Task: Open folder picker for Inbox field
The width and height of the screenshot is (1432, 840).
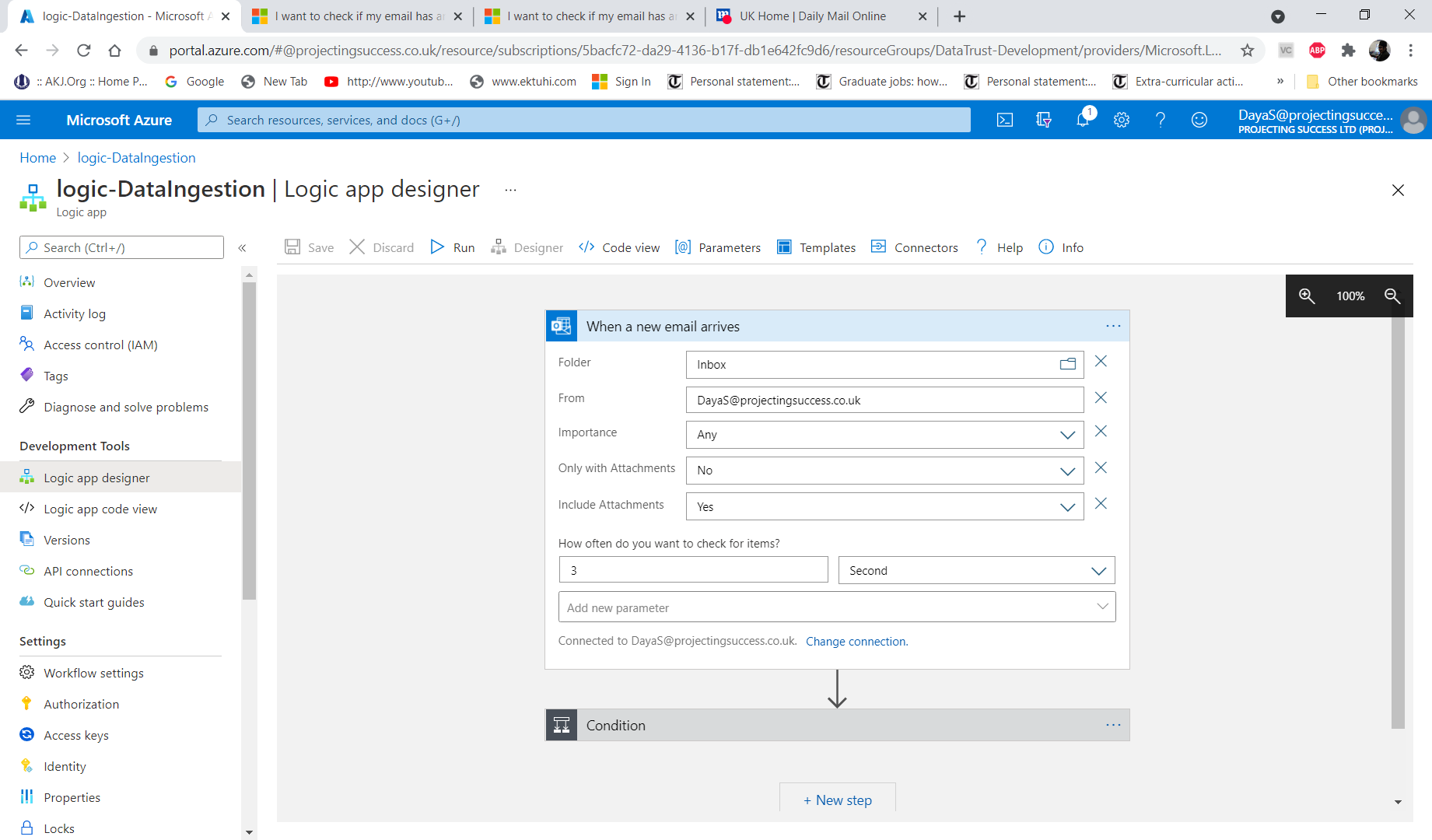Action: point(1067,364)
